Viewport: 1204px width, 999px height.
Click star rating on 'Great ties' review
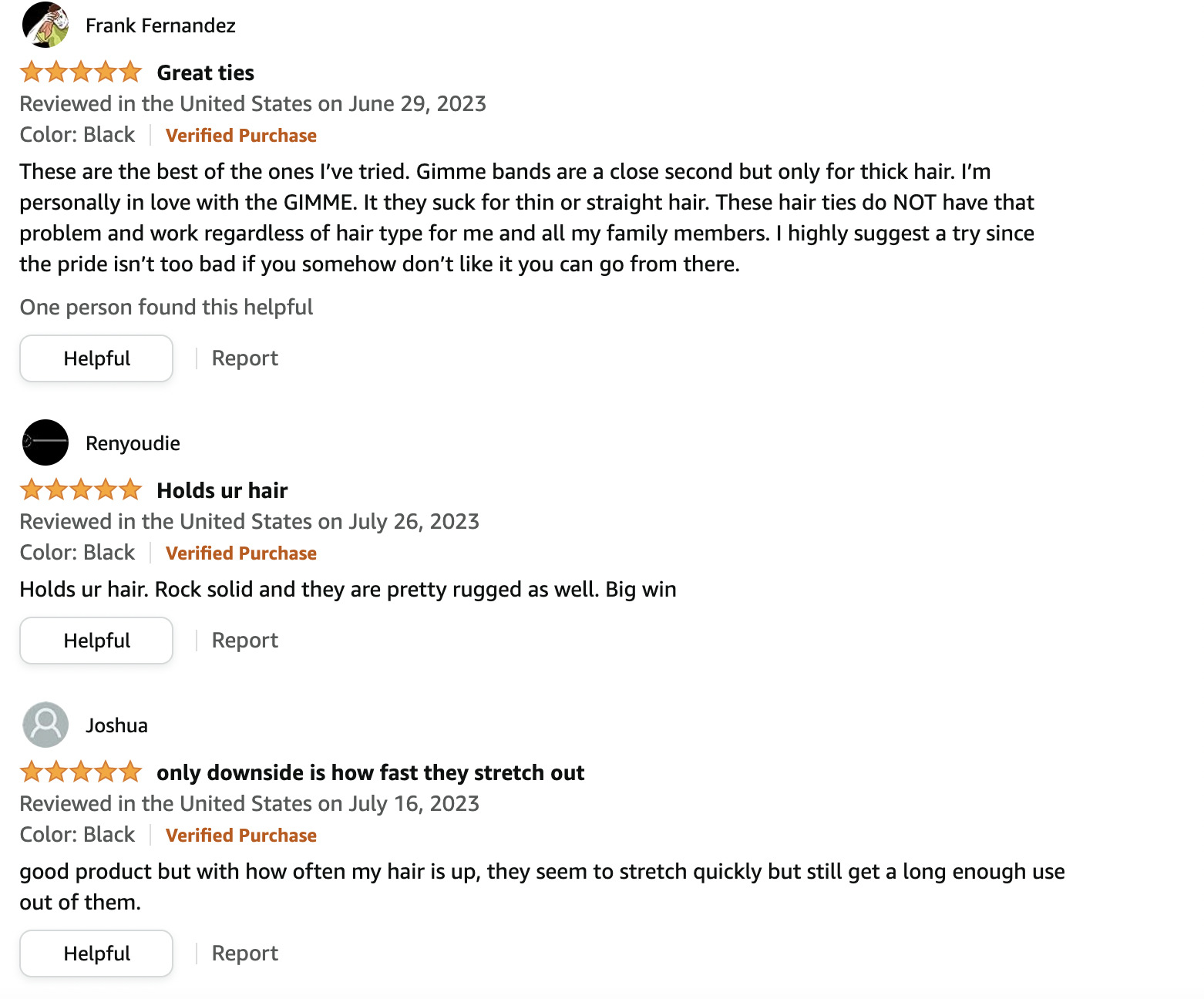point(81,72)
